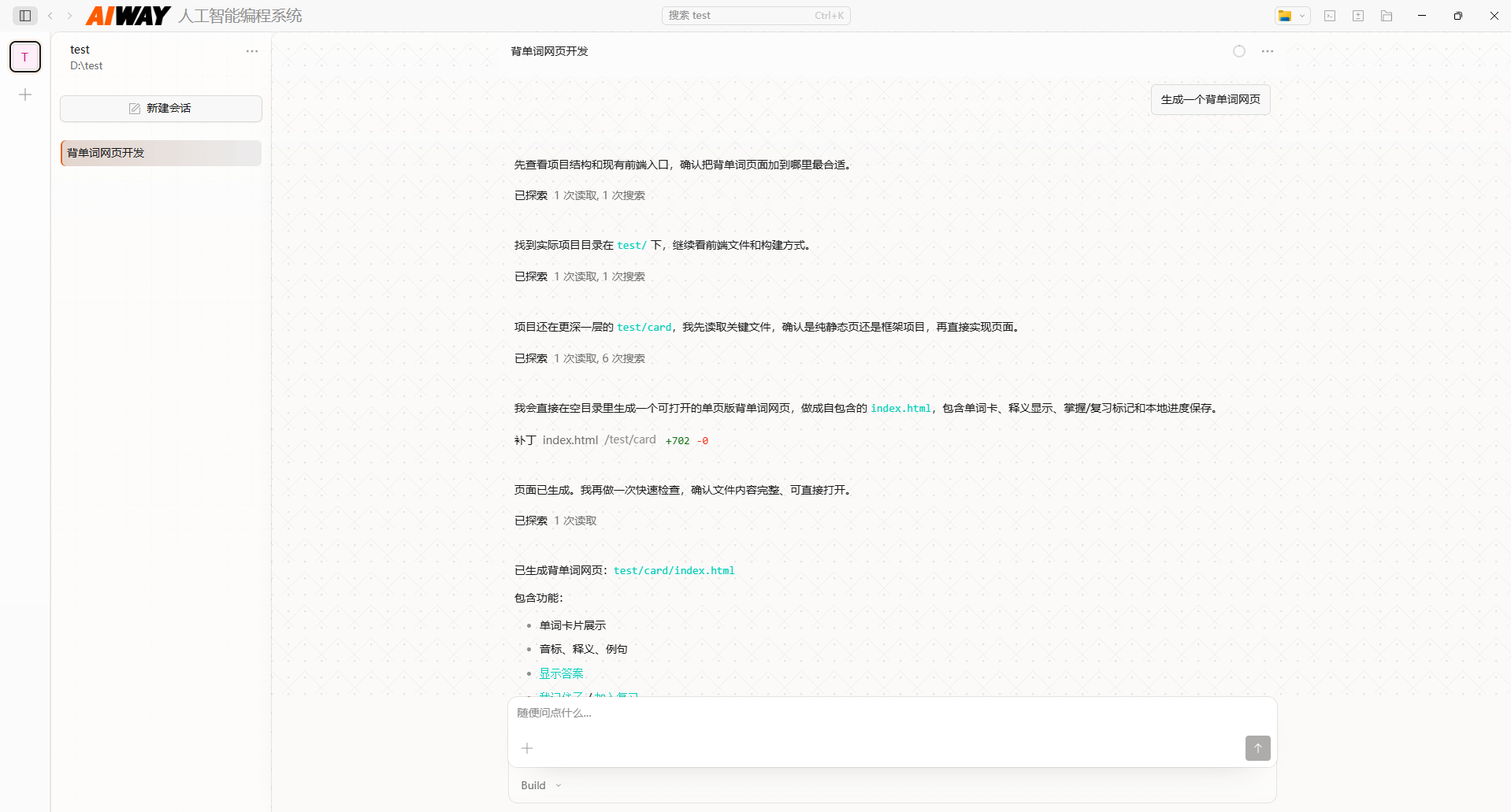The image size is (1511, 812).
Task: Toggle the sidebar panel icon
Action: point(25,16)
